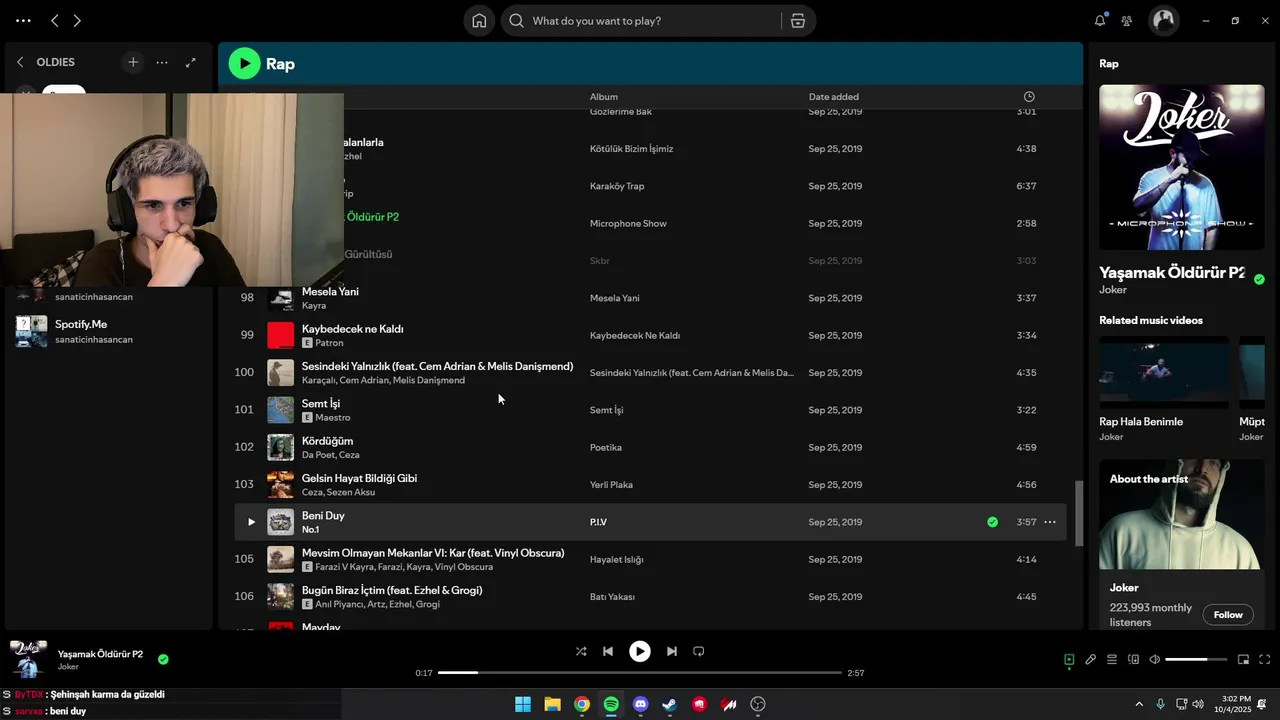Open Rap Hala Benimle music video
The height and width of the screenshot is (720, 1280).
pos(1164,372)
